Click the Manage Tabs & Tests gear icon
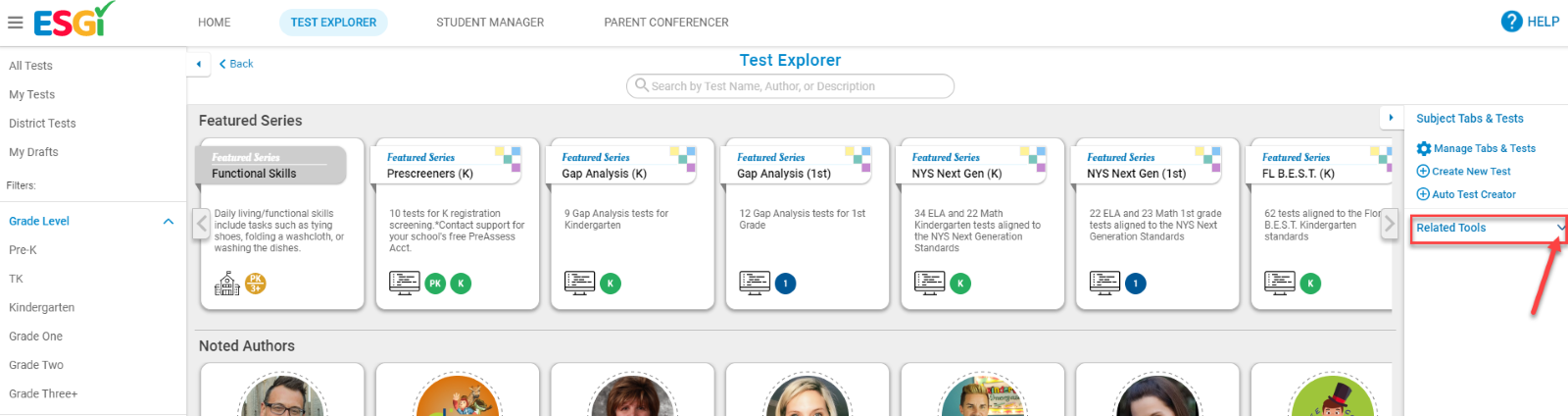Image resolution: width=1568 pixels, height=416 pixels. [x=1424, y=148]
